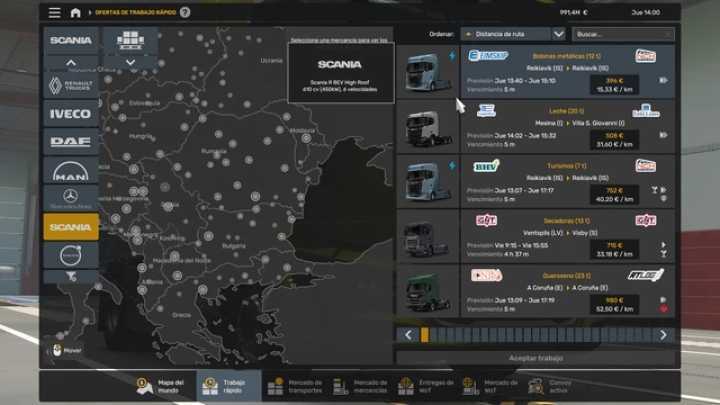Go to previous job list page
The height and width of the screenshot is (405, 720).
(x=408, y=335)
